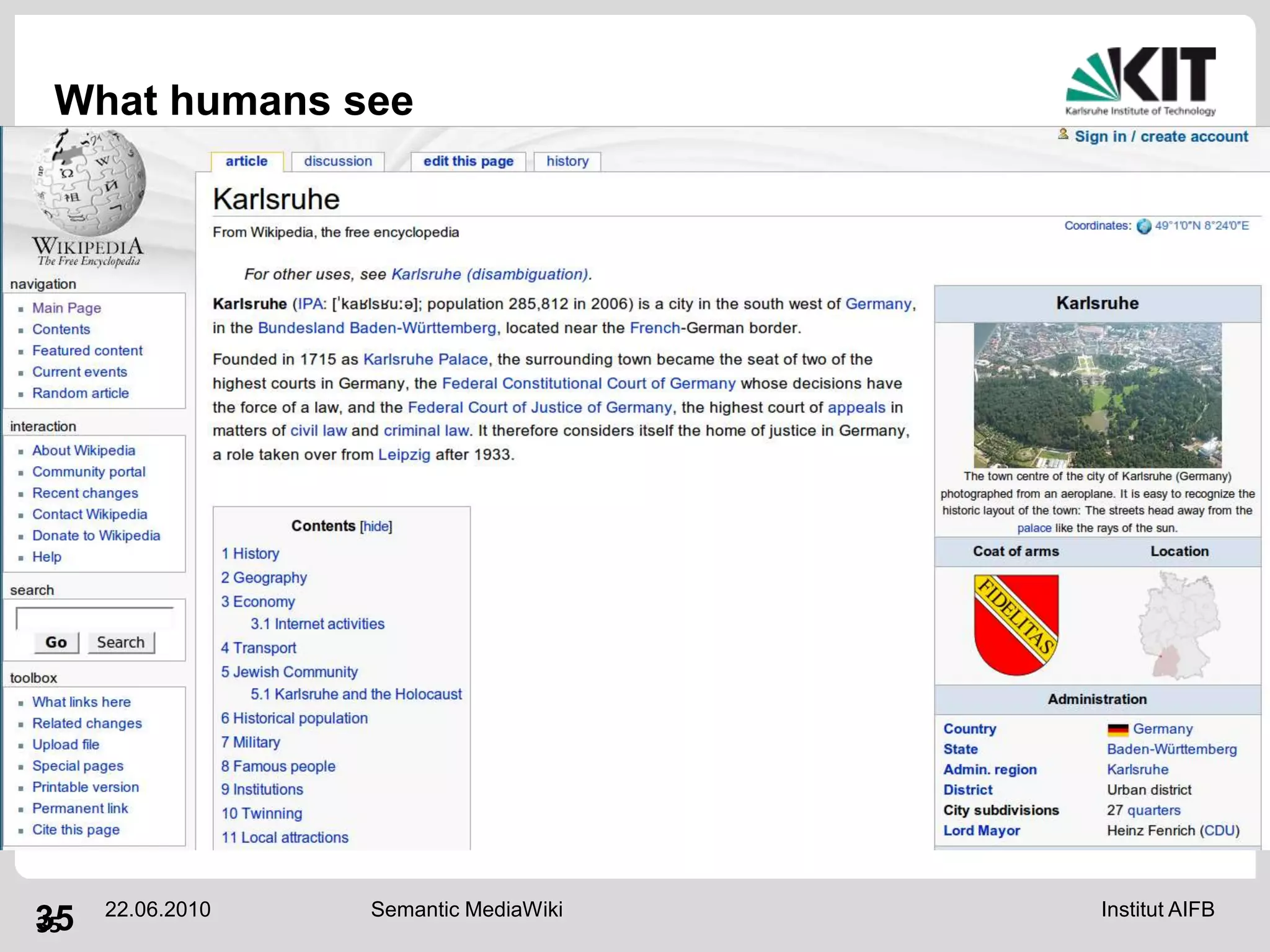Jump to 2 Geography section
Viewport: 1270px width, 952px height.
coord(264,578)
